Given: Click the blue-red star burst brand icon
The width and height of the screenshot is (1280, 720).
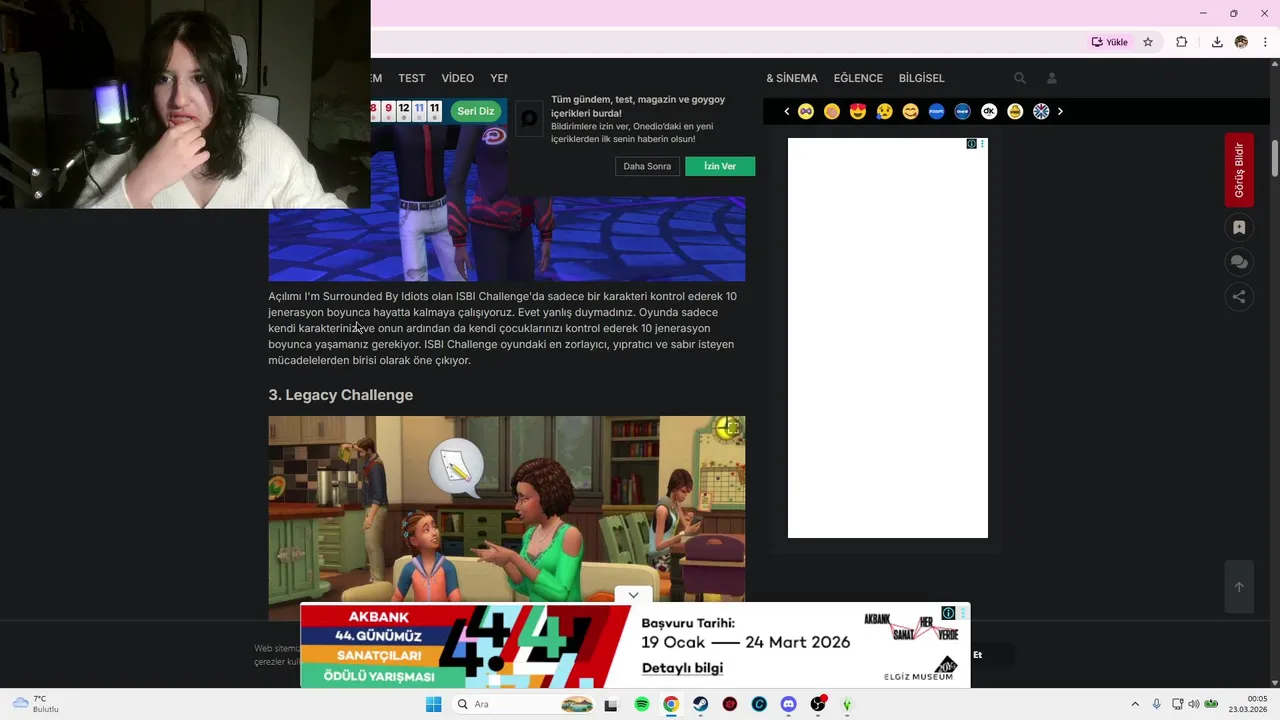Looking at the screenshot, I should pos(1041,111).
